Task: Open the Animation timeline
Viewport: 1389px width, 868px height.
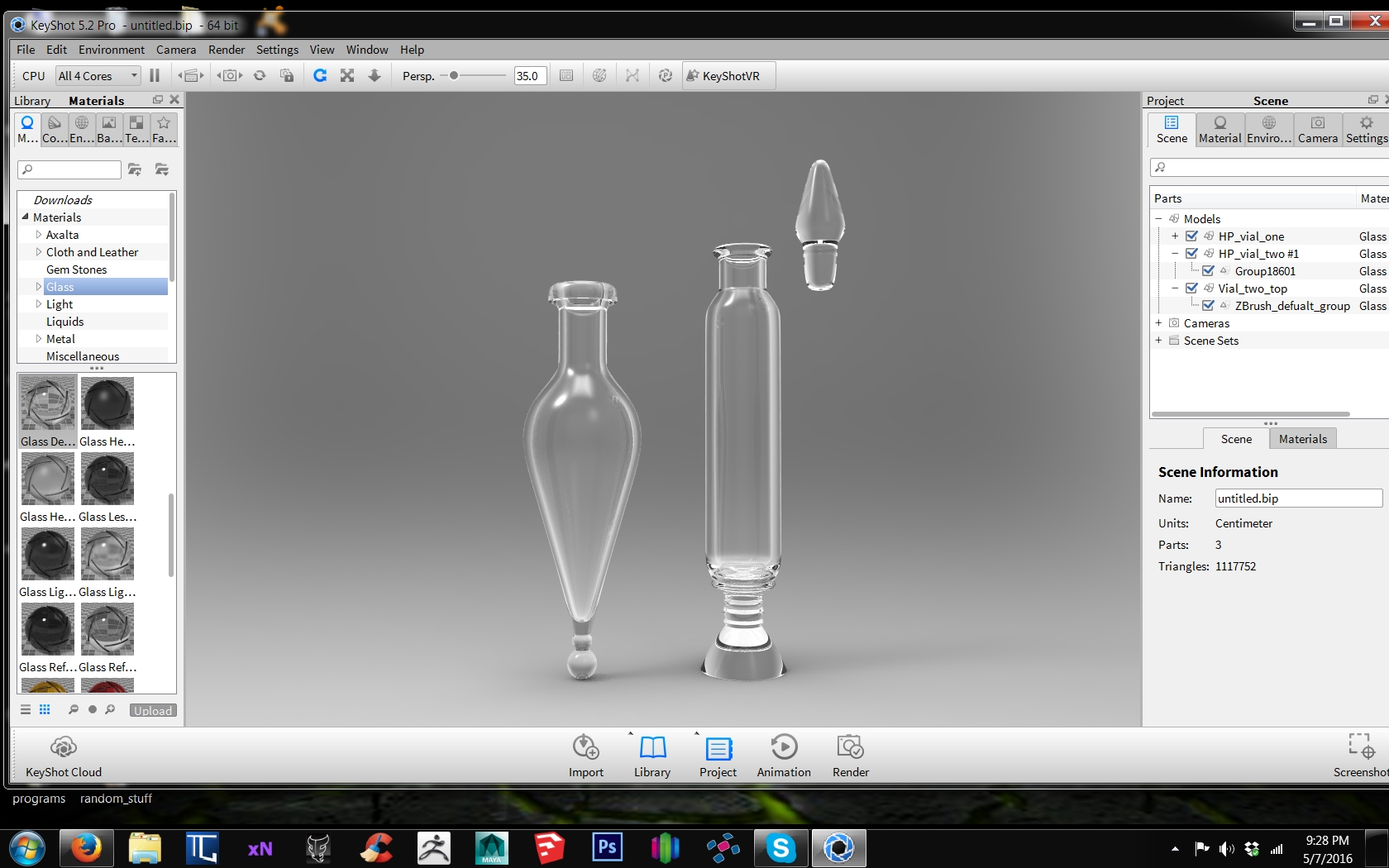Action: 784,756
